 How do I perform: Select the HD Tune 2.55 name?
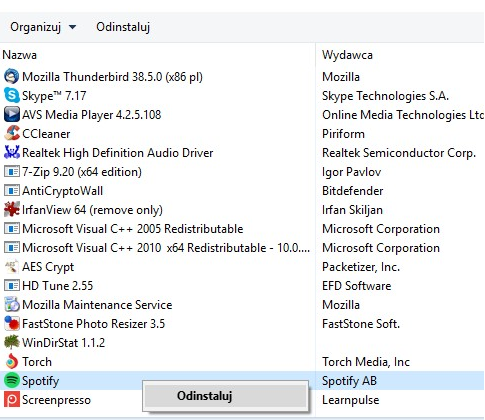coord(57,286)
